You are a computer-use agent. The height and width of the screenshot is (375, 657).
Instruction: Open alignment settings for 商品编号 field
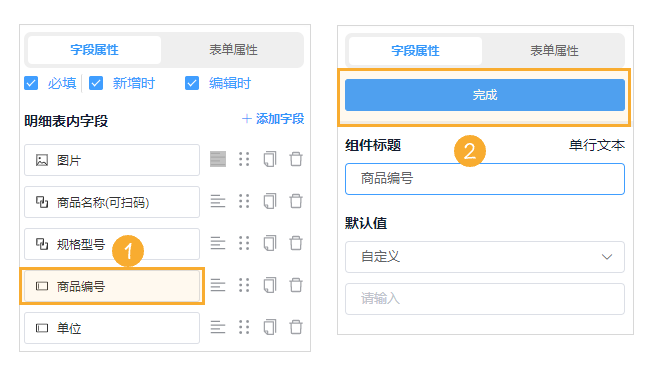(x=218, y=285)
